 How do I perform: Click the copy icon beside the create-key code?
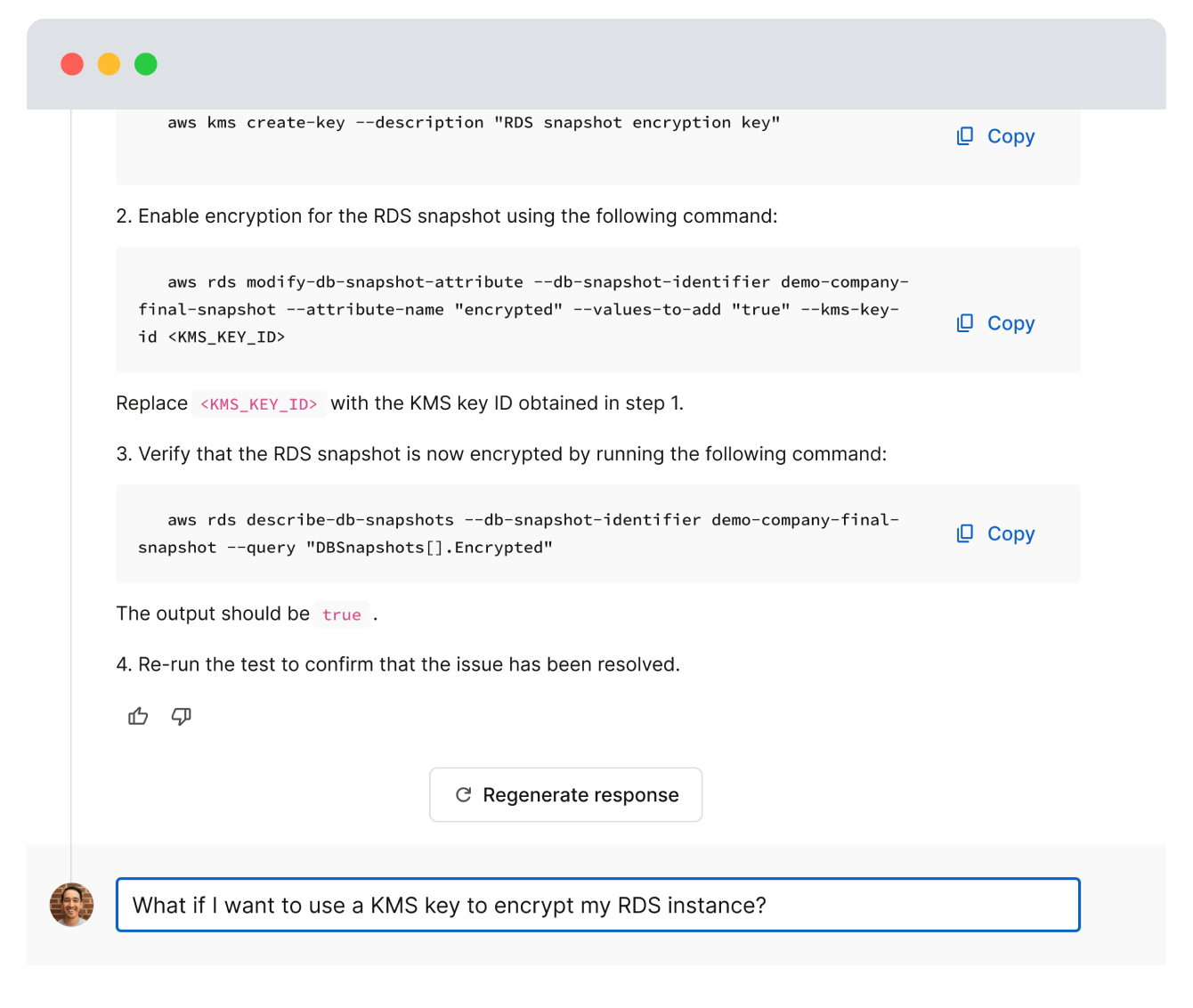pos(965,136)
